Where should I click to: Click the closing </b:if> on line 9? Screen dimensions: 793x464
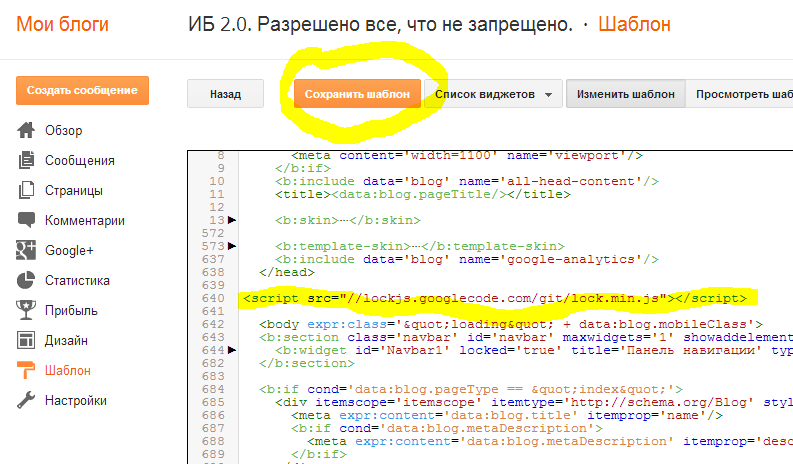click(x=303, y=168)
